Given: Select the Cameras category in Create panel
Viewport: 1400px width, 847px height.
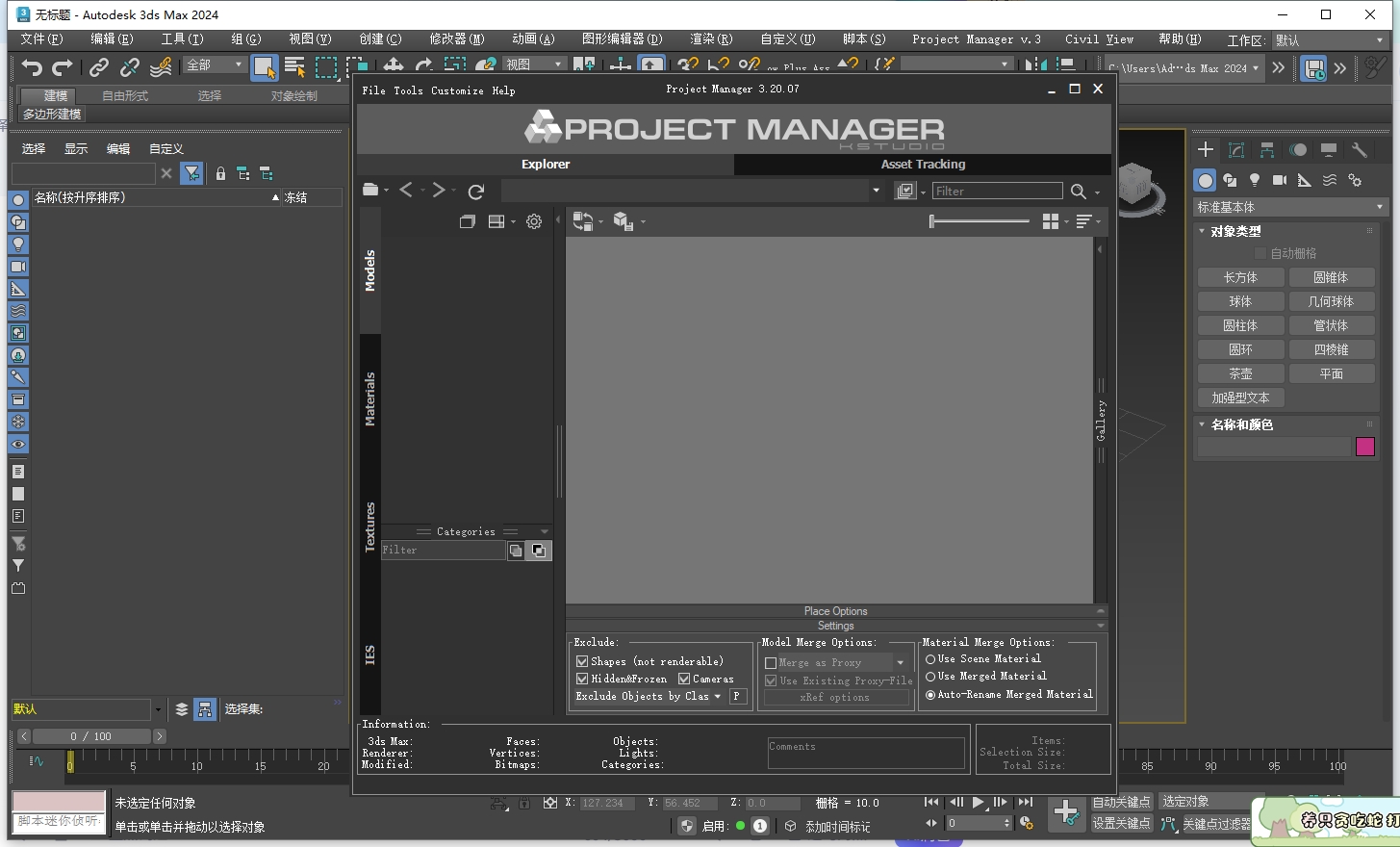Looking at the screenshot, I should click(x=1280, y=180).
